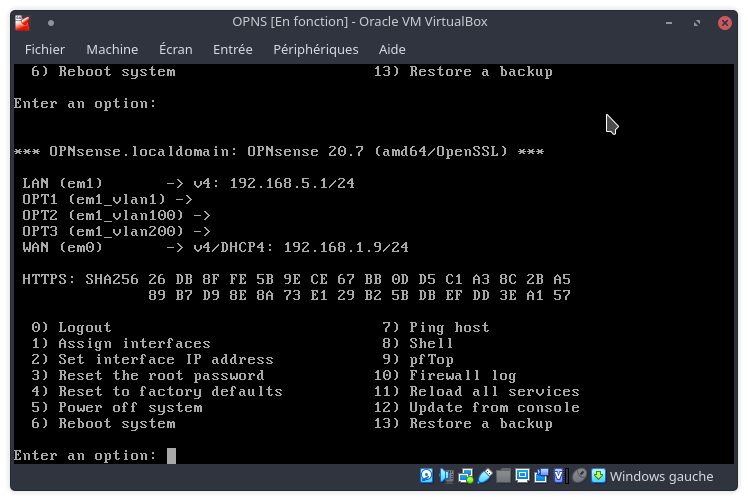This screenshot has height=501, width=748.
Task: Open the Écran menu
Action: pyautogui.click(x=176, y=50)
